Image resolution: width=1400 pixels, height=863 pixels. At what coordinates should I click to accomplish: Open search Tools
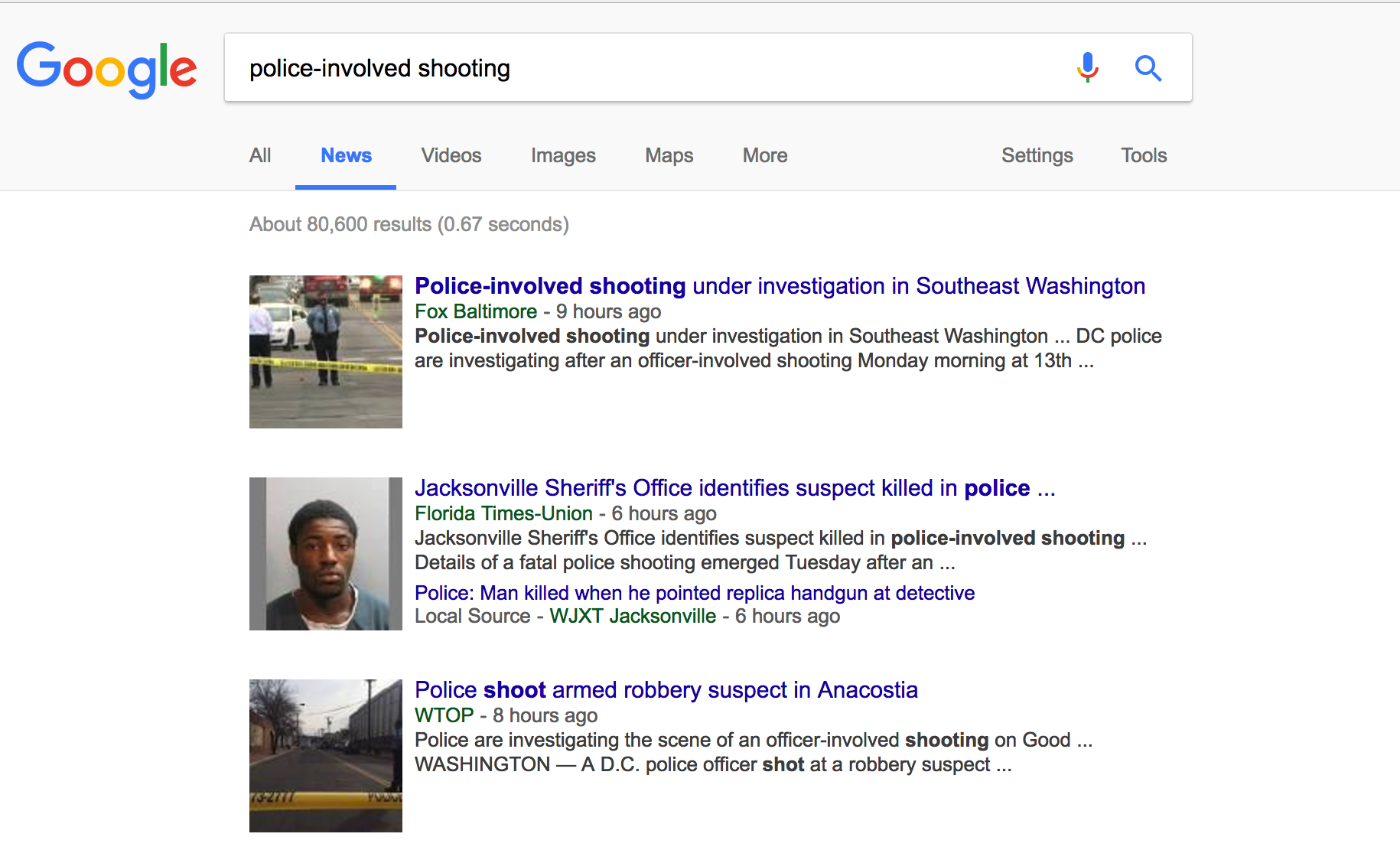(x=1144, y=155)
